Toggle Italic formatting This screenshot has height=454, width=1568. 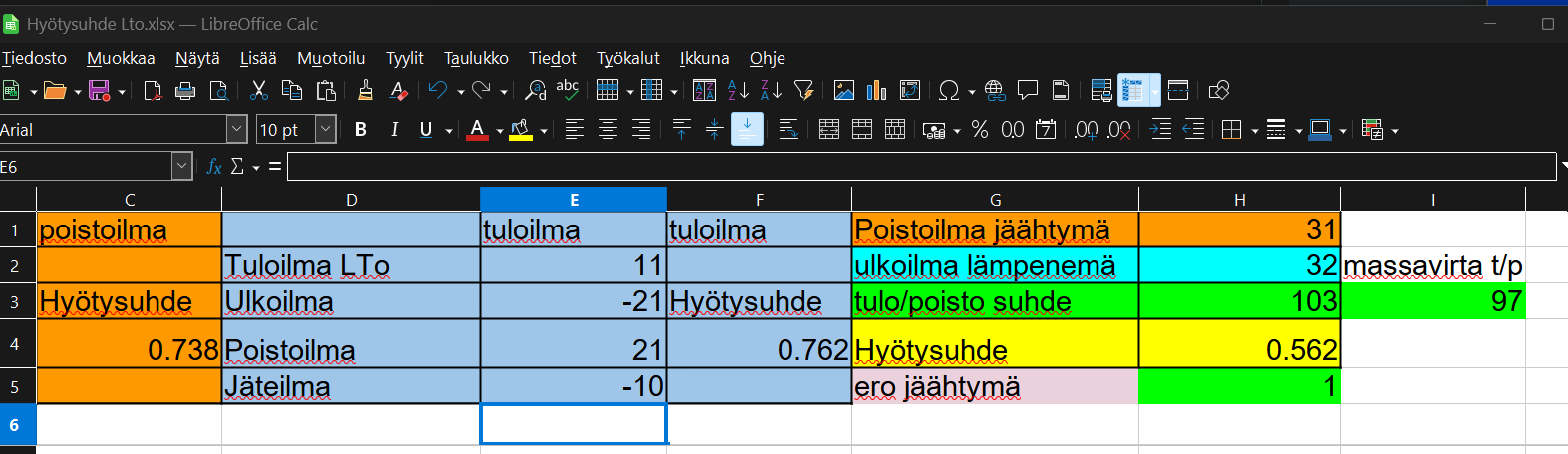(394, 130)
